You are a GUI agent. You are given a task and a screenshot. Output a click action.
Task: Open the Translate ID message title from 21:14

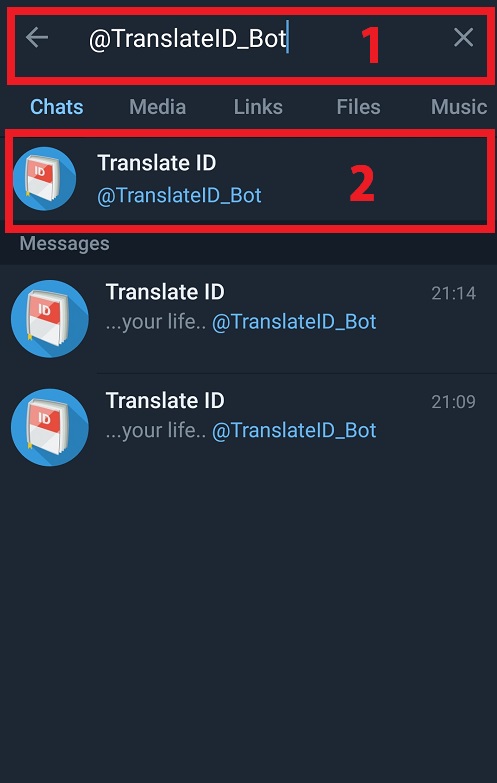coord(165,292)
